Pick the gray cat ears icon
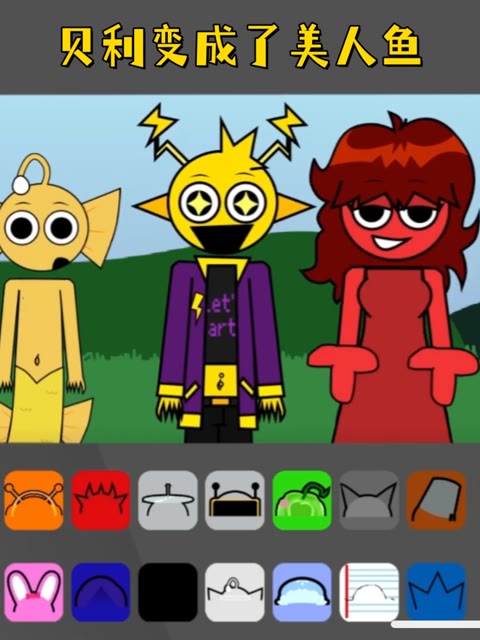480x640 pixels. tap(369, 500)
